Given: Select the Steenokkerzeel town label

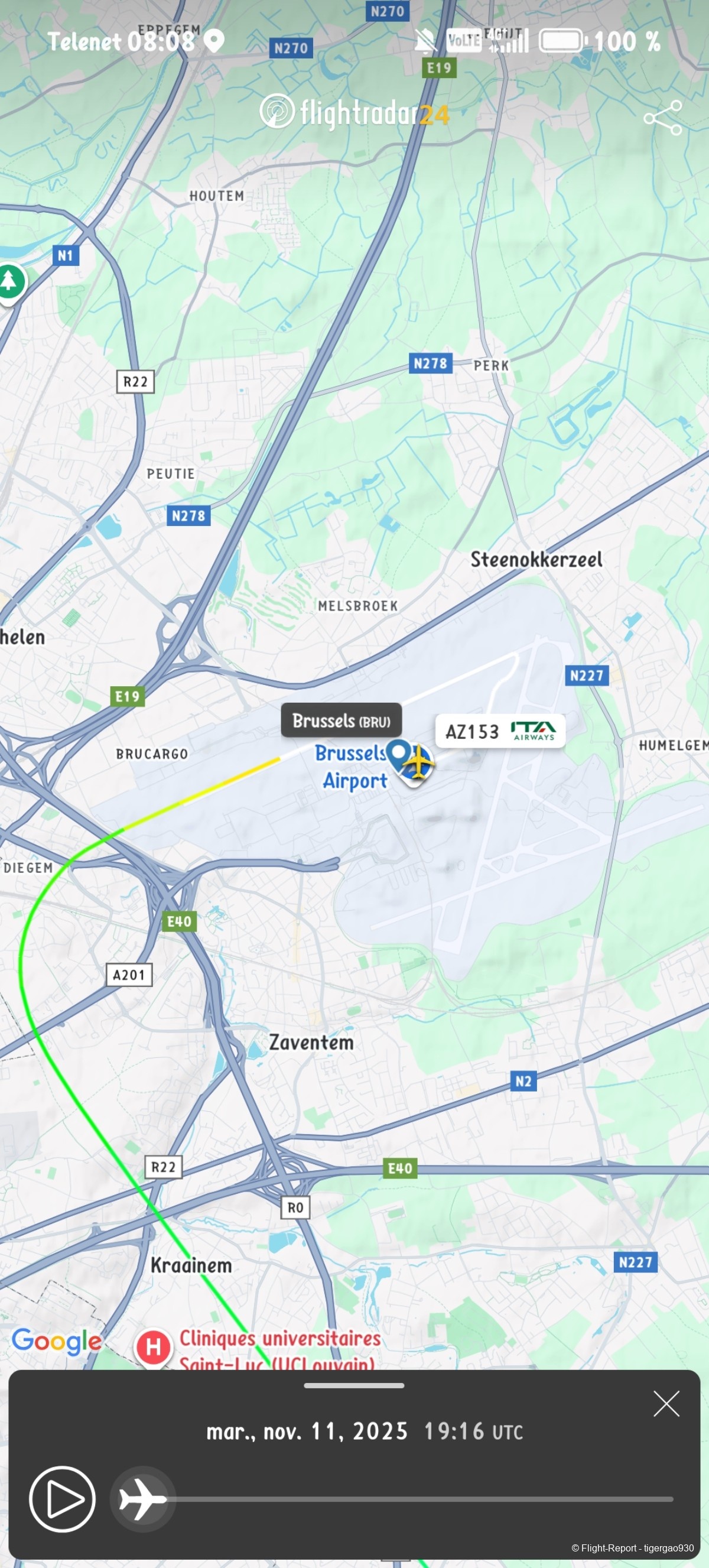Looking at the screenshot, I should coord(536,559).
